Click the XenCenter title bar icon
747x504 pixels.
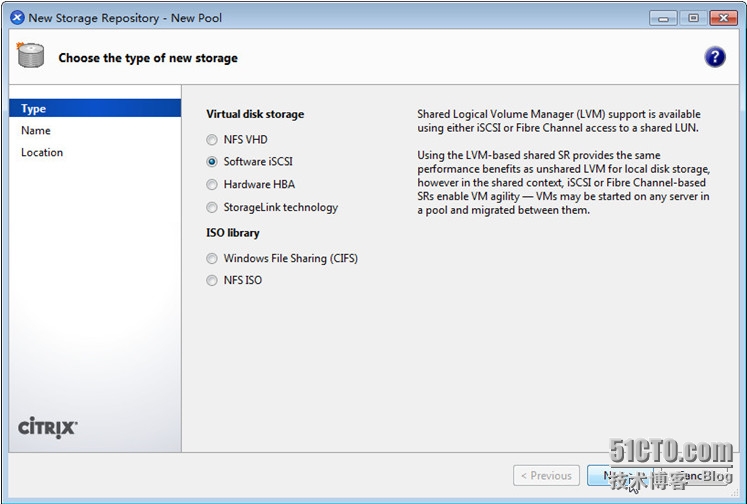[17, 18]
